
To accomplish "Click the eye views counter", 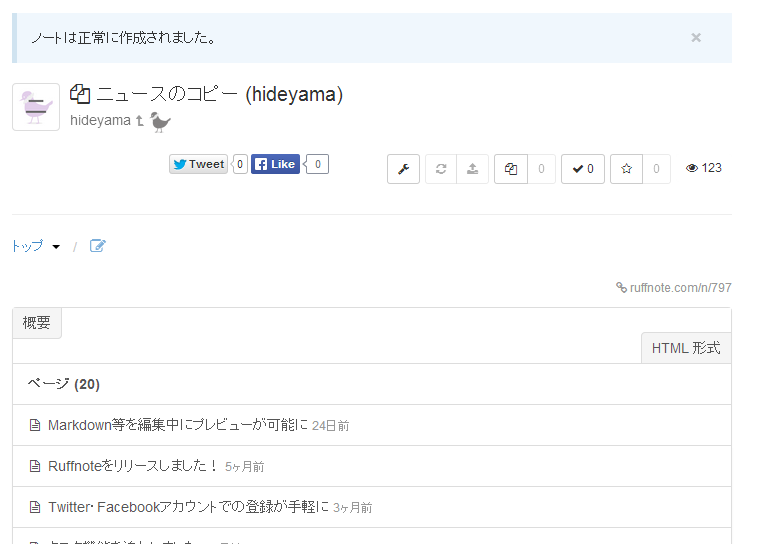I will click(x=703, y=168).
